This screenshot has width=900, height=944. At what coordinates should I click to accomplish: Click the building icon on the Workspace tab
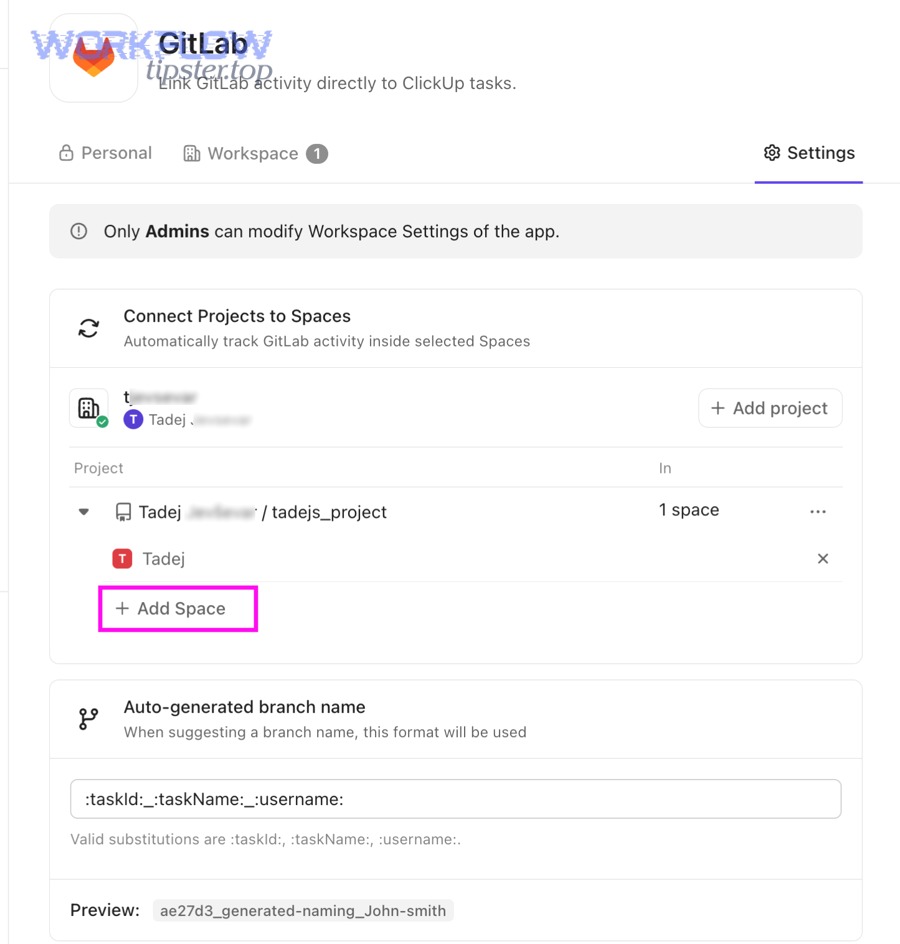(x=191, y=153)
